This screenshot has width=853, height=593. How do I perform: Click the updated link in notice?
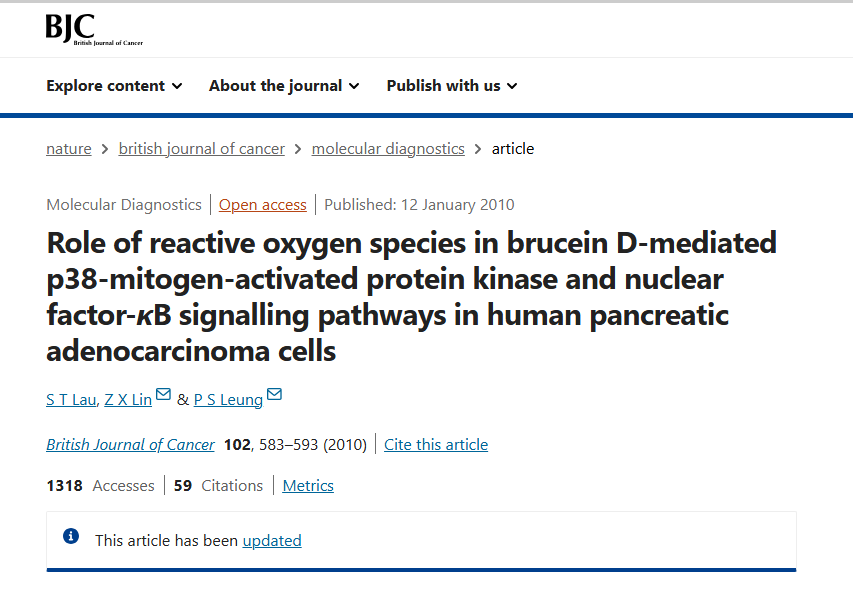coord(272,541)
